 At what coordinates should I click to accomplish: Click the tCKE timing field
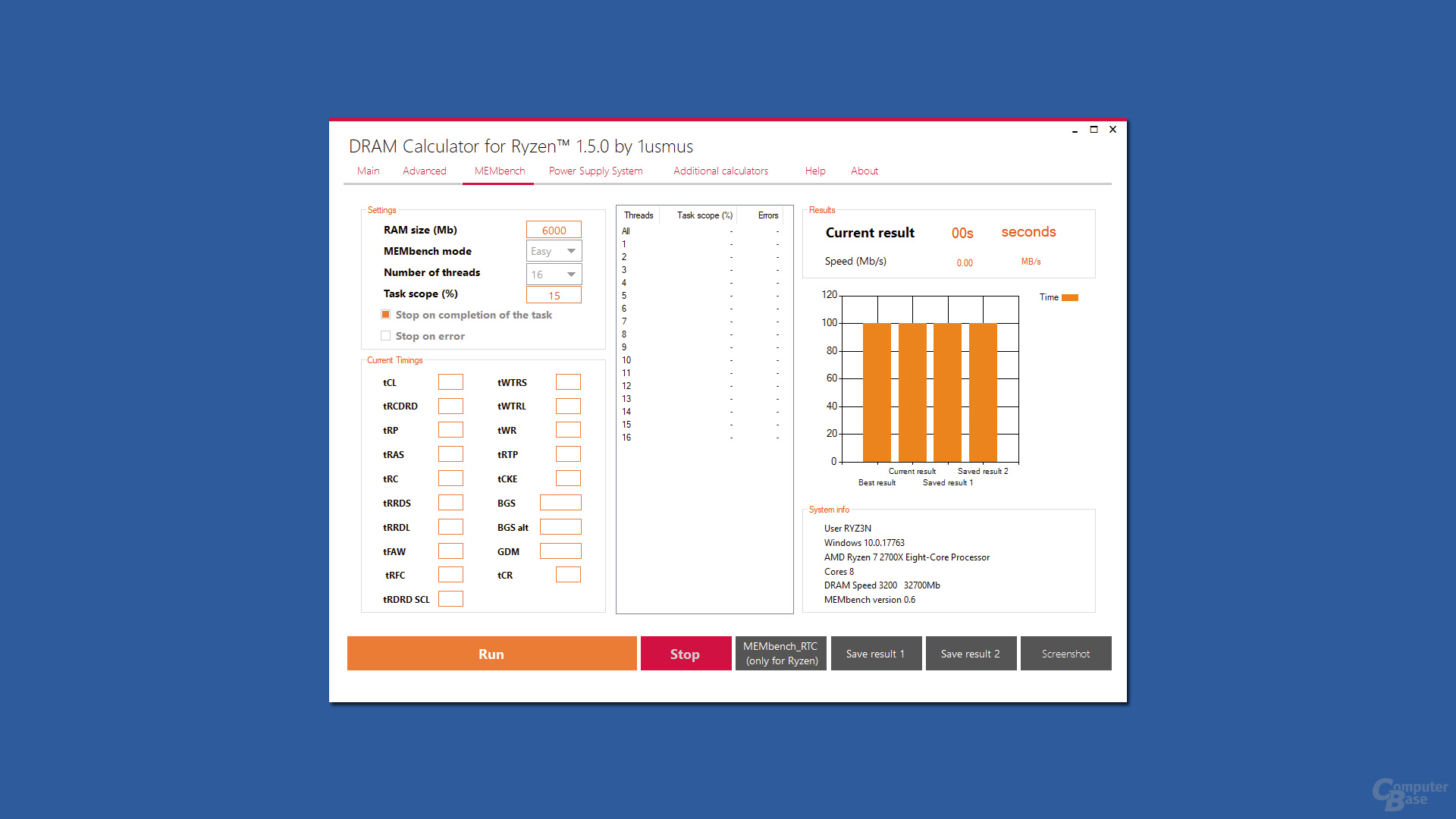click(568, 479)
